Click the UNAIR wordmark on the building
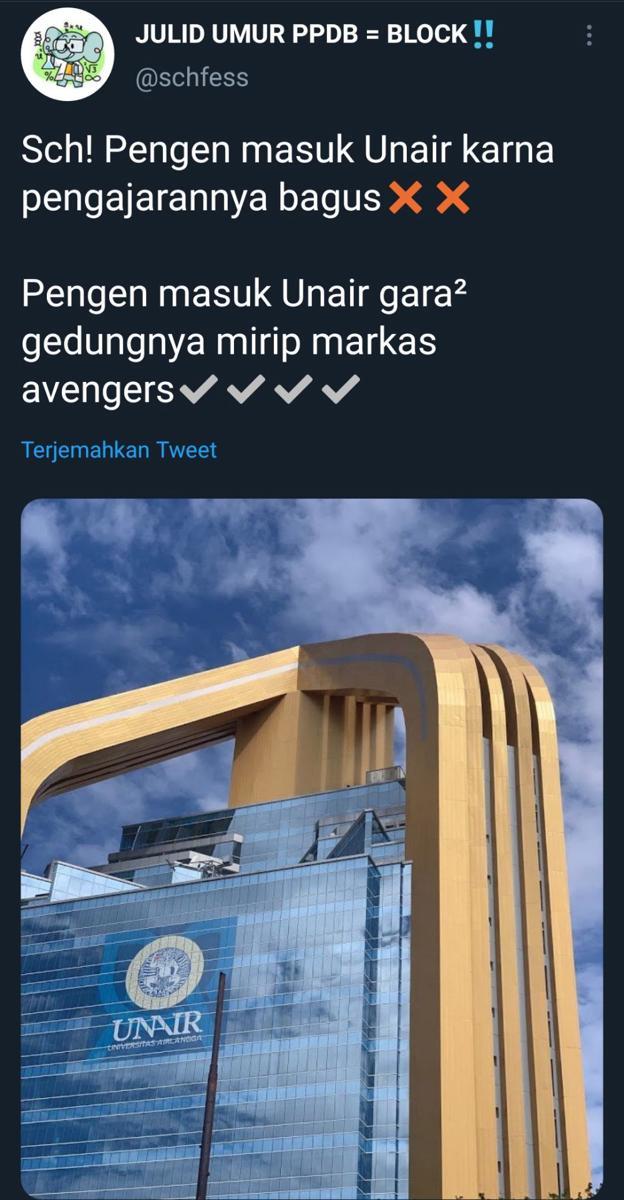Screen dimensions: 624x1200 coord(158,1025)
